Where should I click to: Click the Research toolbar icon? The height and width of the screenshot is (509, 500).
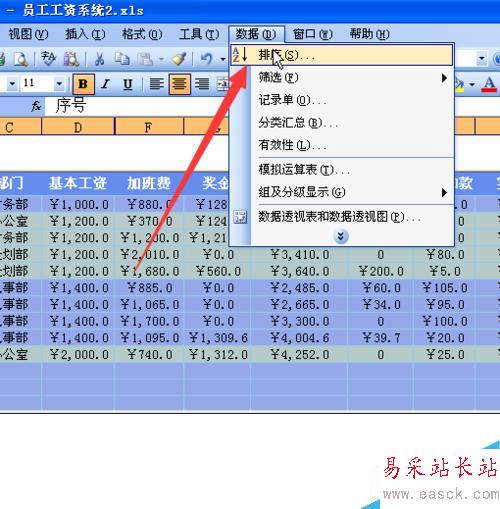[x=71, y=59]
